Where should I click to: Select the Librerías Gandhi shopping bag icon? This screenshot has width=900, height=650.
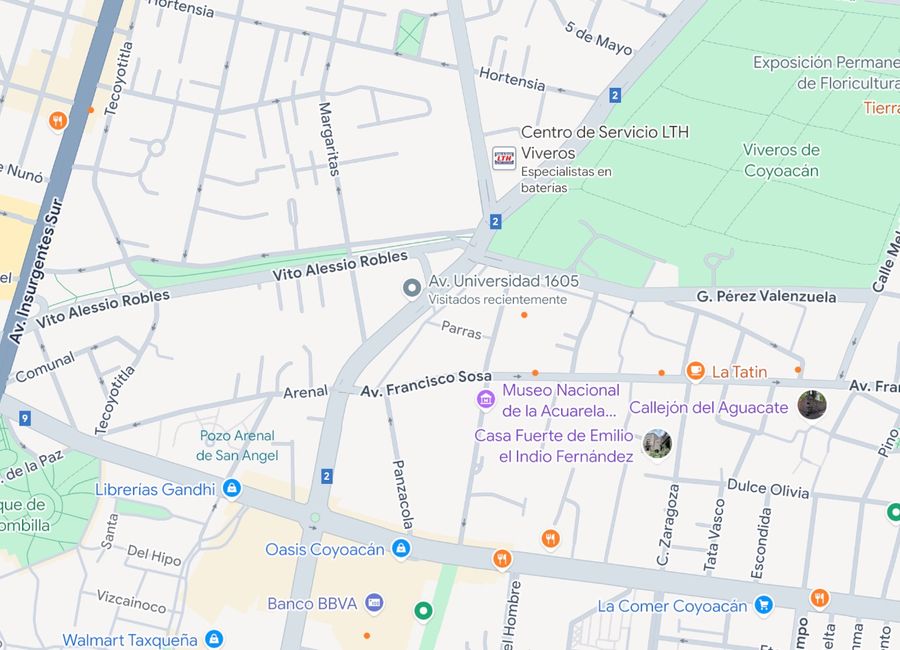coord(232,489)
